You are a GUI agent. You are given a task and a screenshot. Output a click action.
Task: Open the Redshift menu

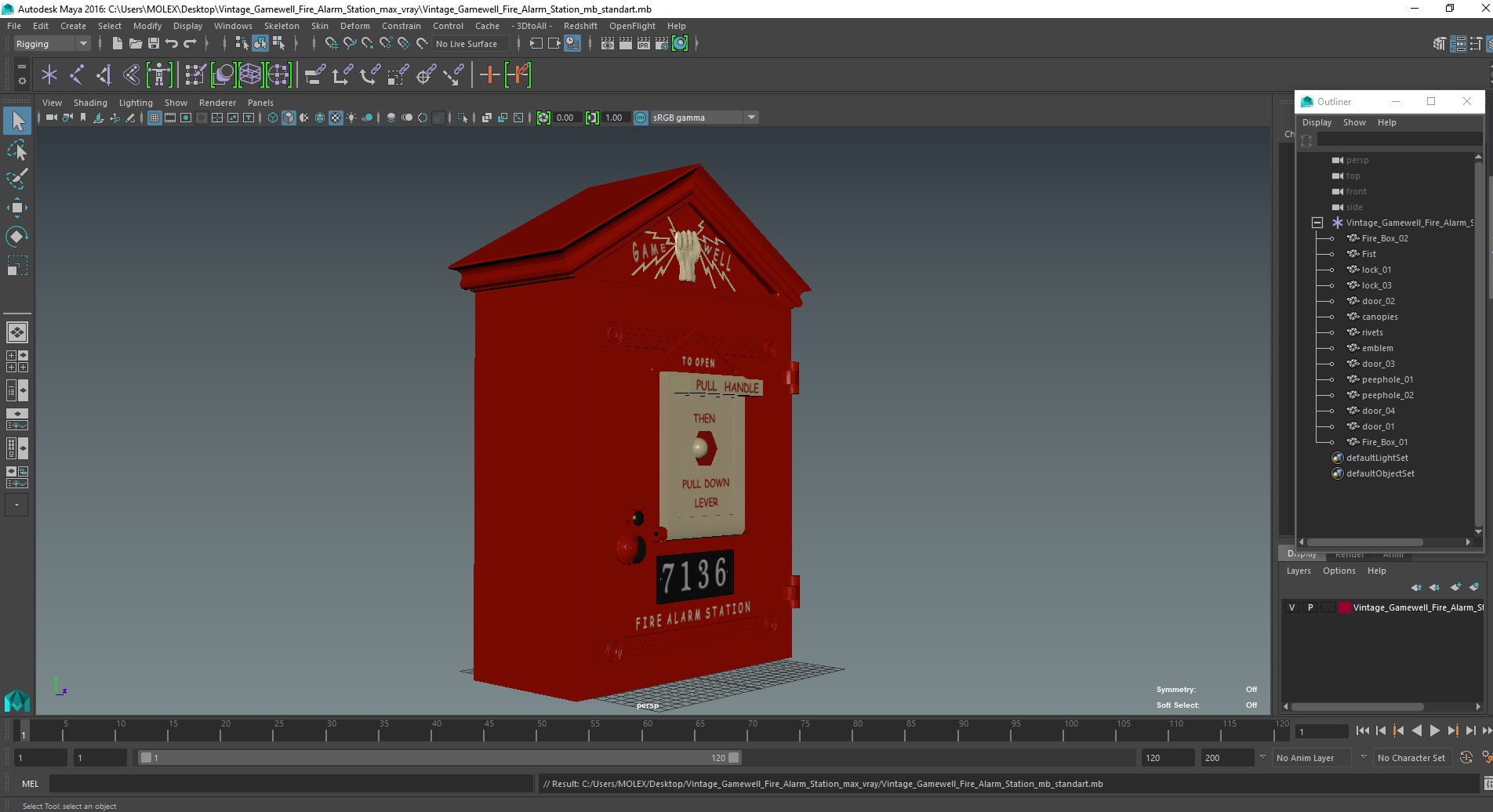pos(580,26)
